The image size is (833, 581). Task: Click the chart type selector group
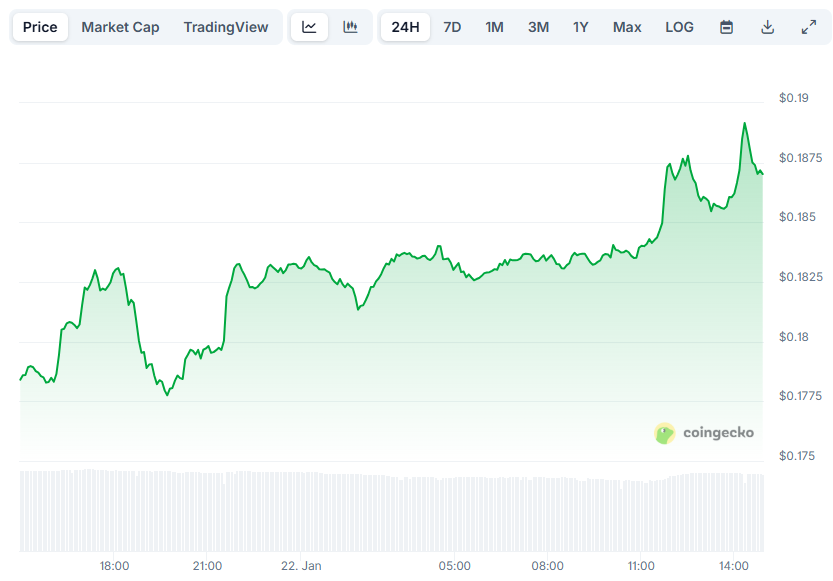tap(329, 27)
